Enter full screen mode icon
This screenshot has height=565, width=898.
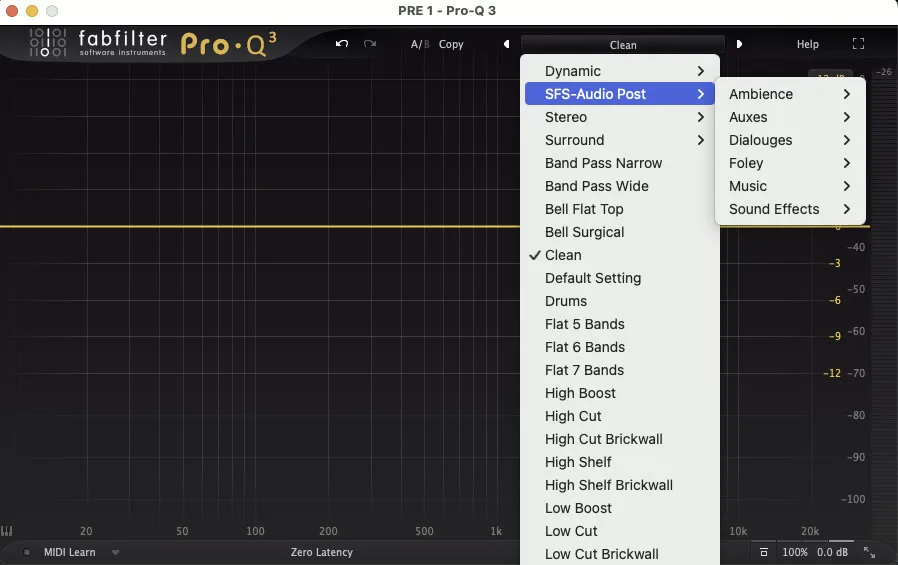(x=858, y=44)
